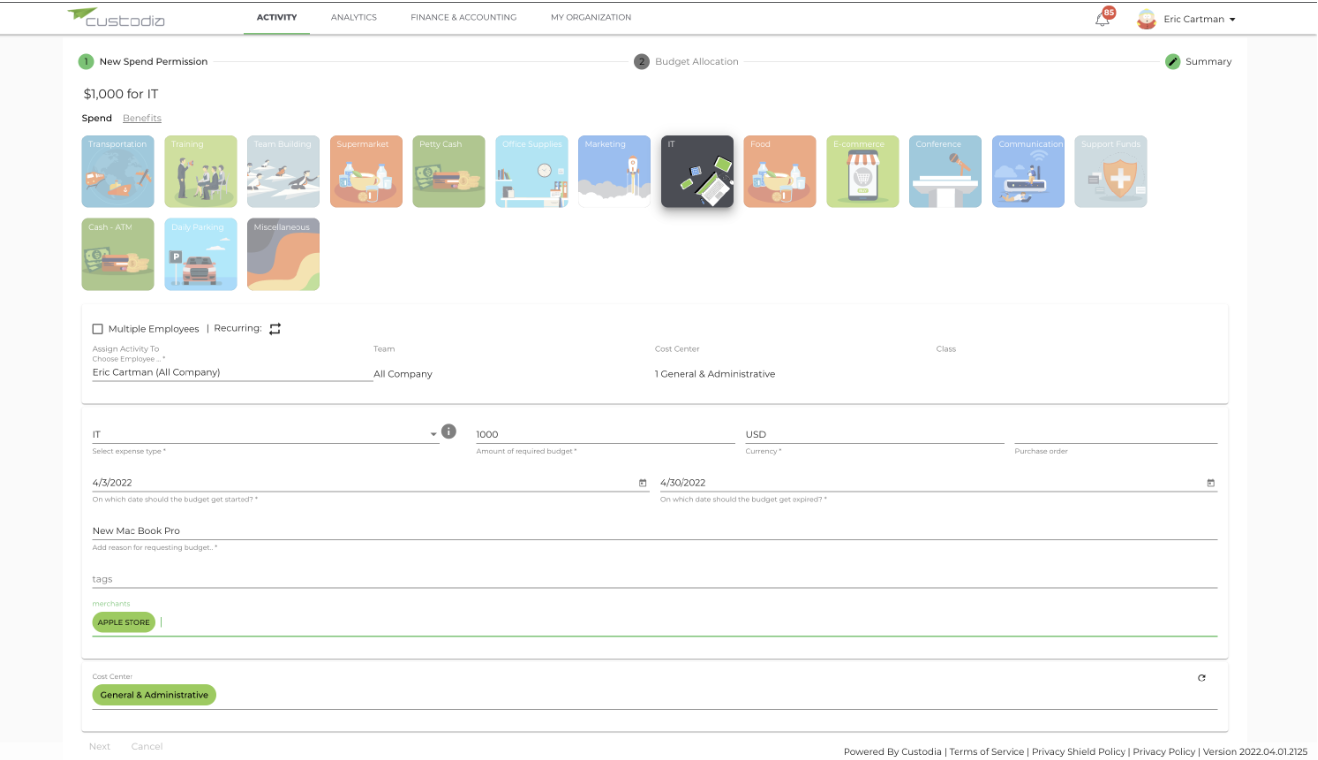Open the Privacy Policy link
Screen dimensions: 1318x760
coord(1164,751)
